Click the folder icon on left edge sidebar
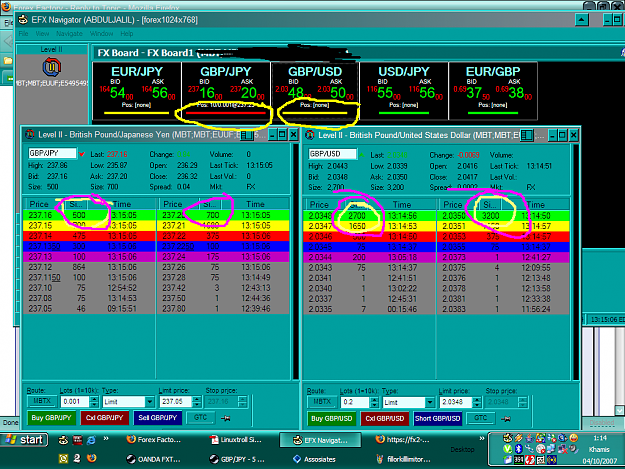625x469 pixels. (x=8, y=61)
